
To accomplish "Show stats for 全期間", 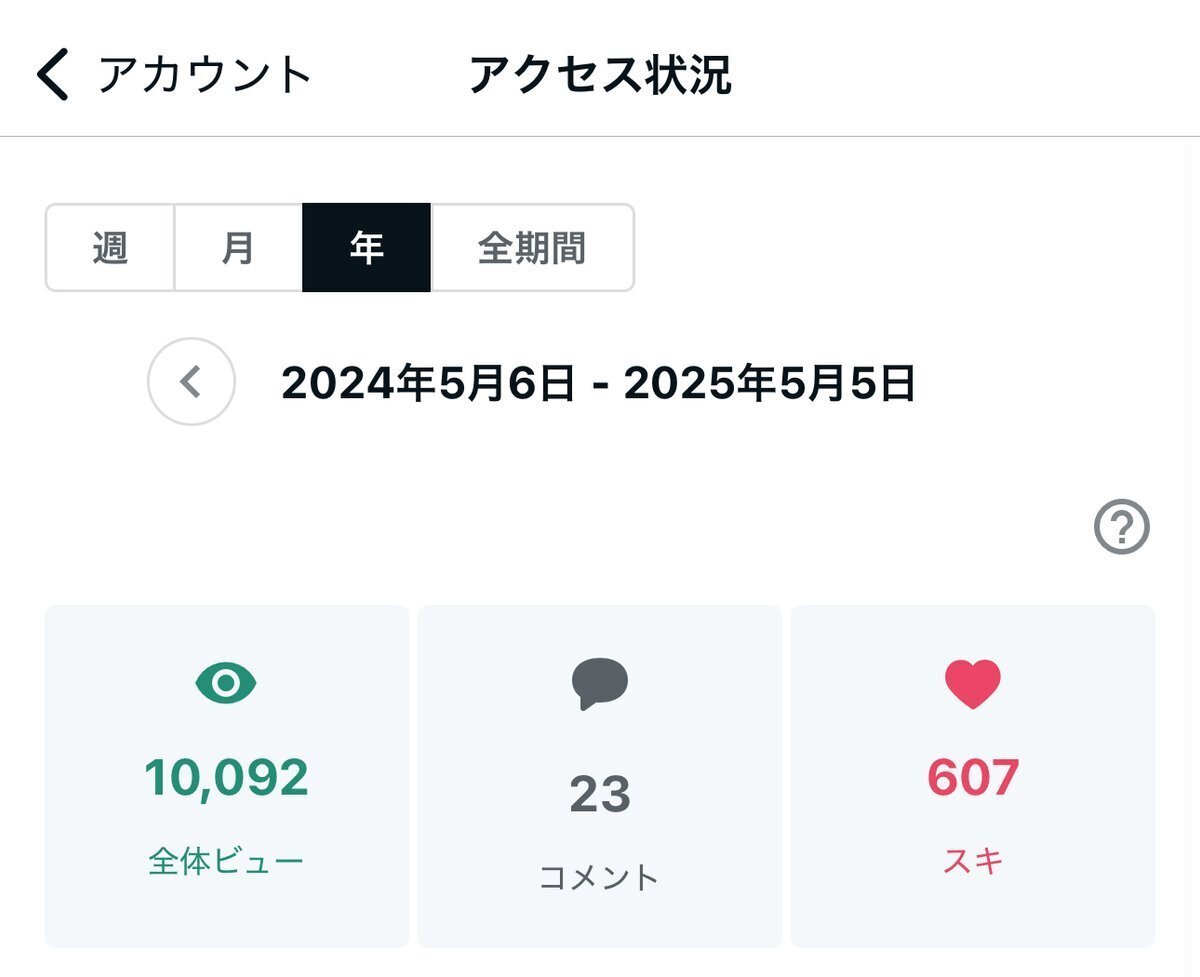I will point(532,248).
